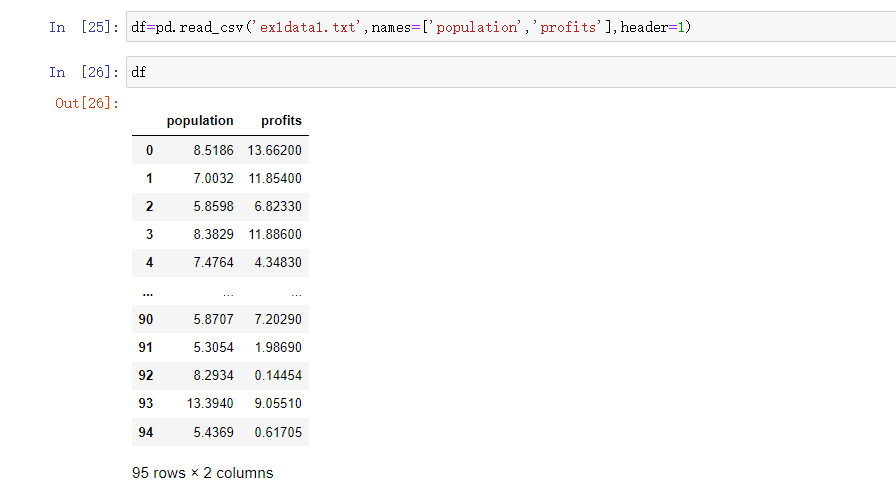This screenshot has width=896, height=495.
Task: Select profits value 6.82330
Action: [278, 206]
